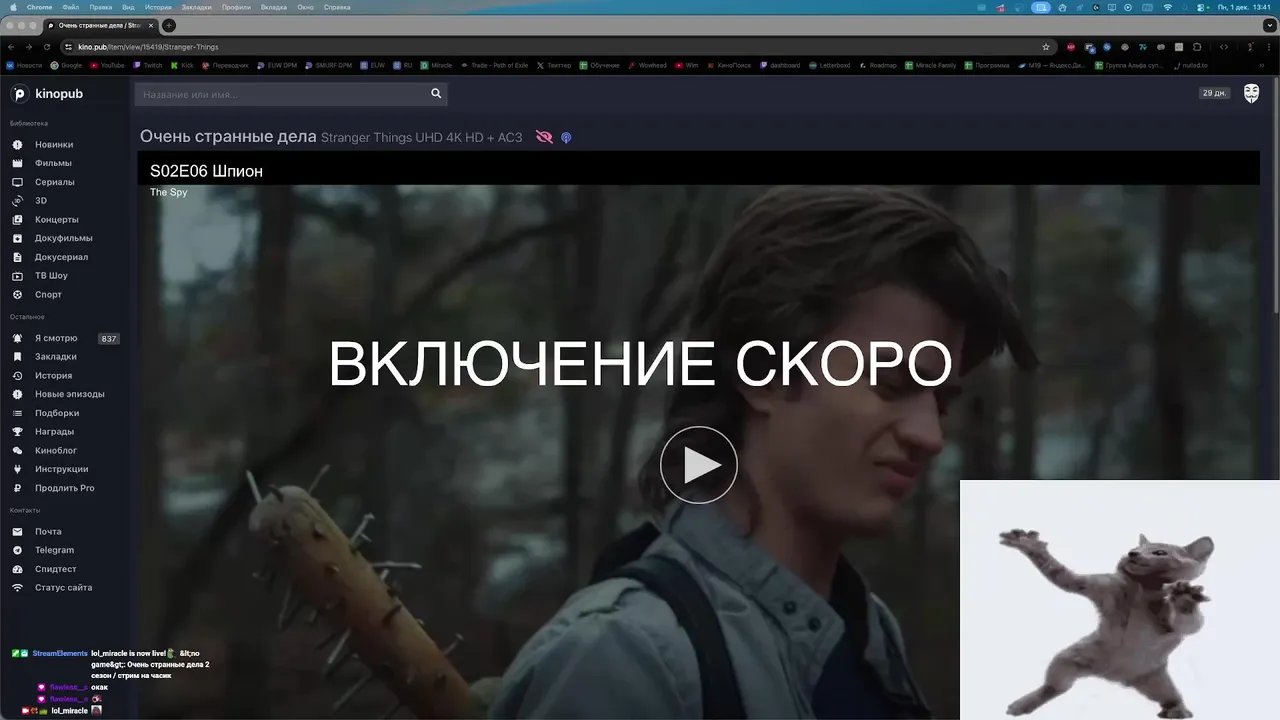Play the S02E06 Шпион video
Image resolution: width=1280 pixels, height=720 pixels.
(698, 465)
